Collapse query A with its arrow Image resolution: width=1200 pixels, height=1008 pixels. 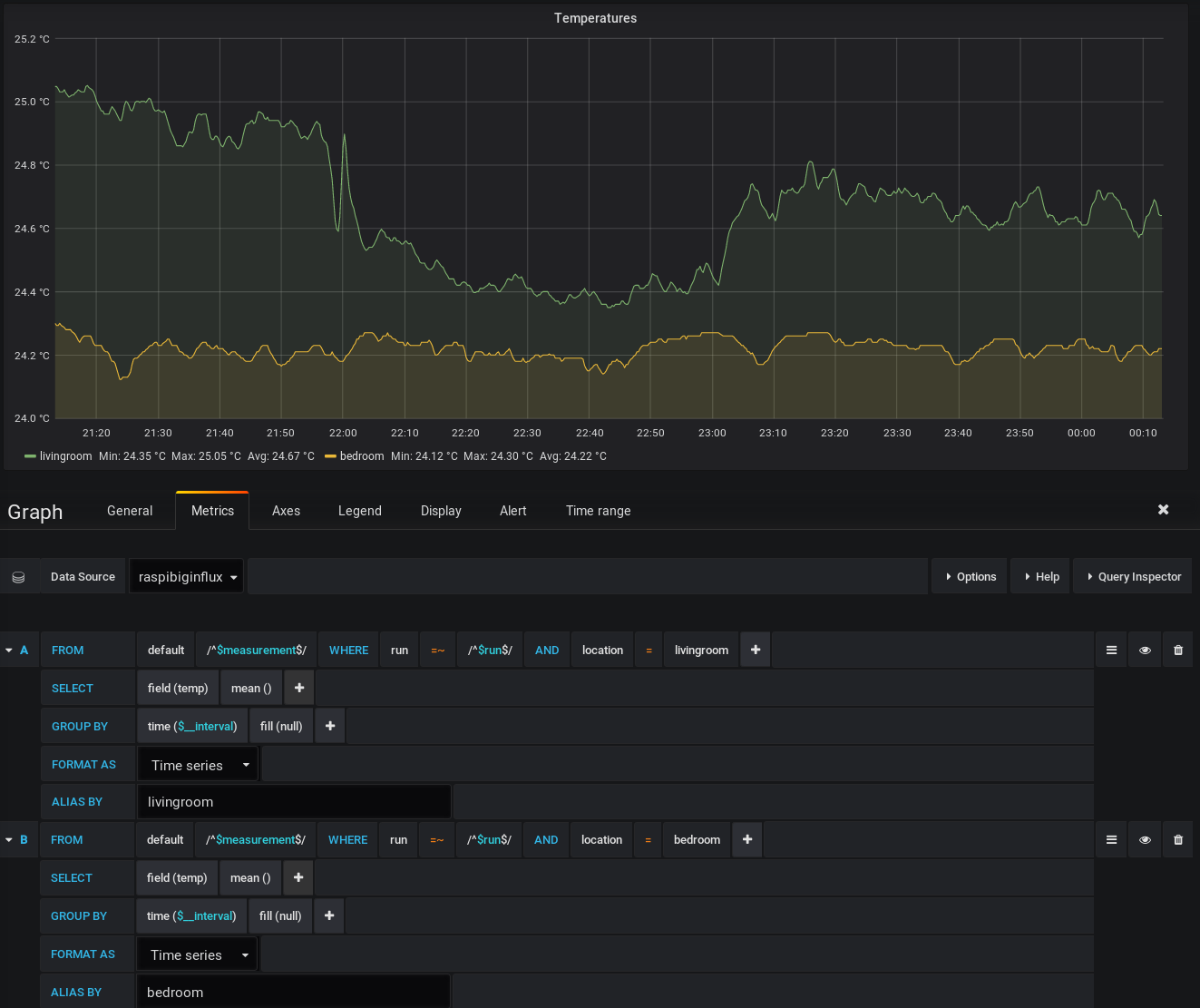tap(9, 651)
